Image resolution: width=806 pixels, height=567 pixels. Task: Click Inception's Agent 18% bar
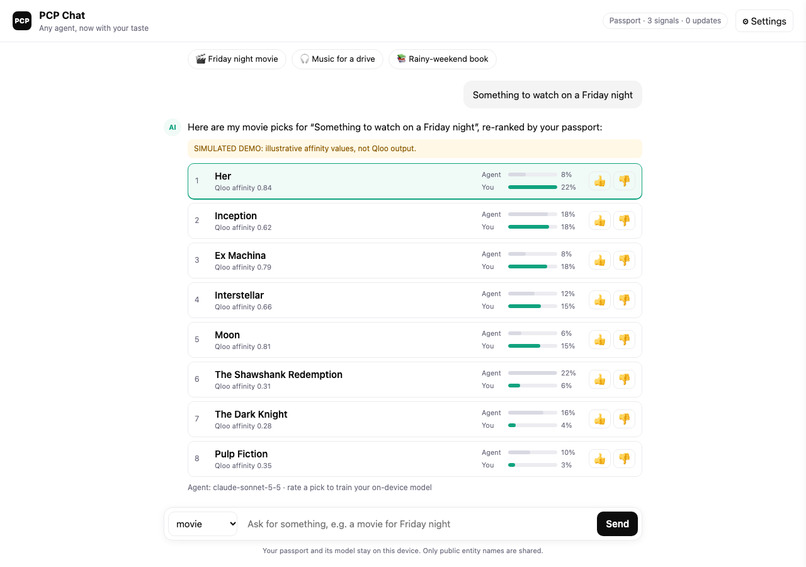click(x=532, y=214)
